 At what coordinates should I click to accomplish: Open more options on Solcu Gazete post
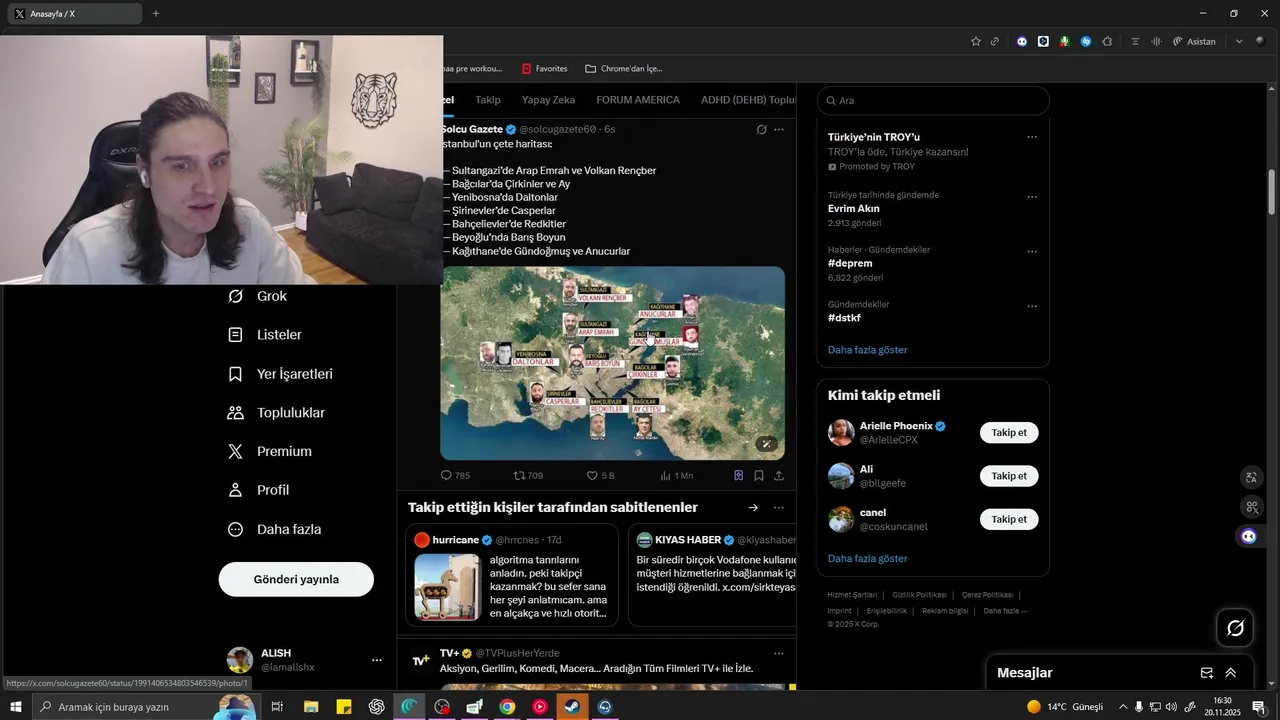click(x=779, y=130)
